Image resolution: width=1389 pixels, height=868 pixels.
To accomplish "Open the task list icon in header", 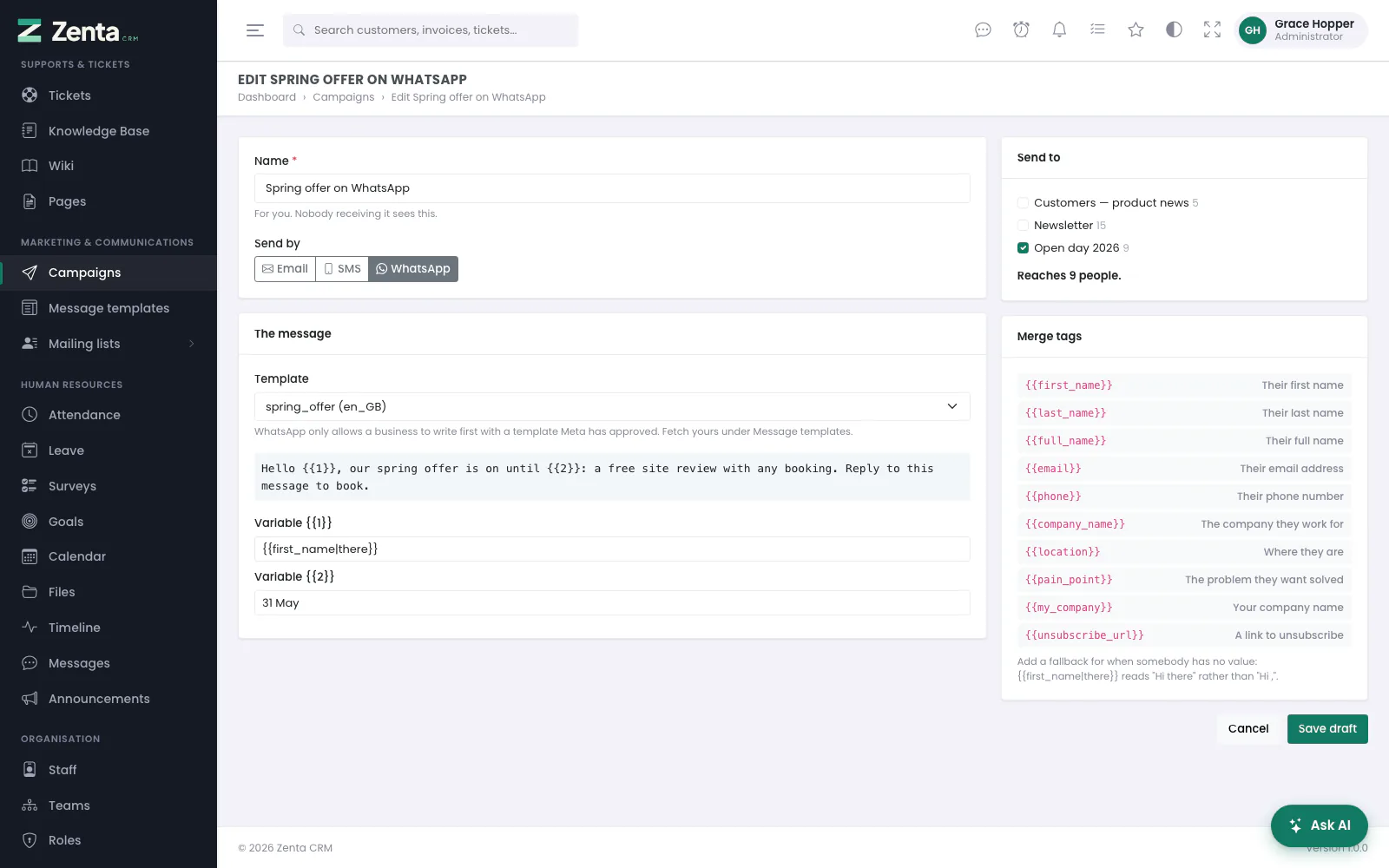I will coord(1097,30).
